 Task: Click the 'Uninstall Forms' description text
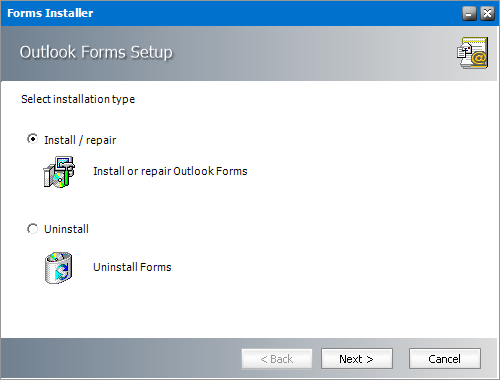(x=132, y=267)
